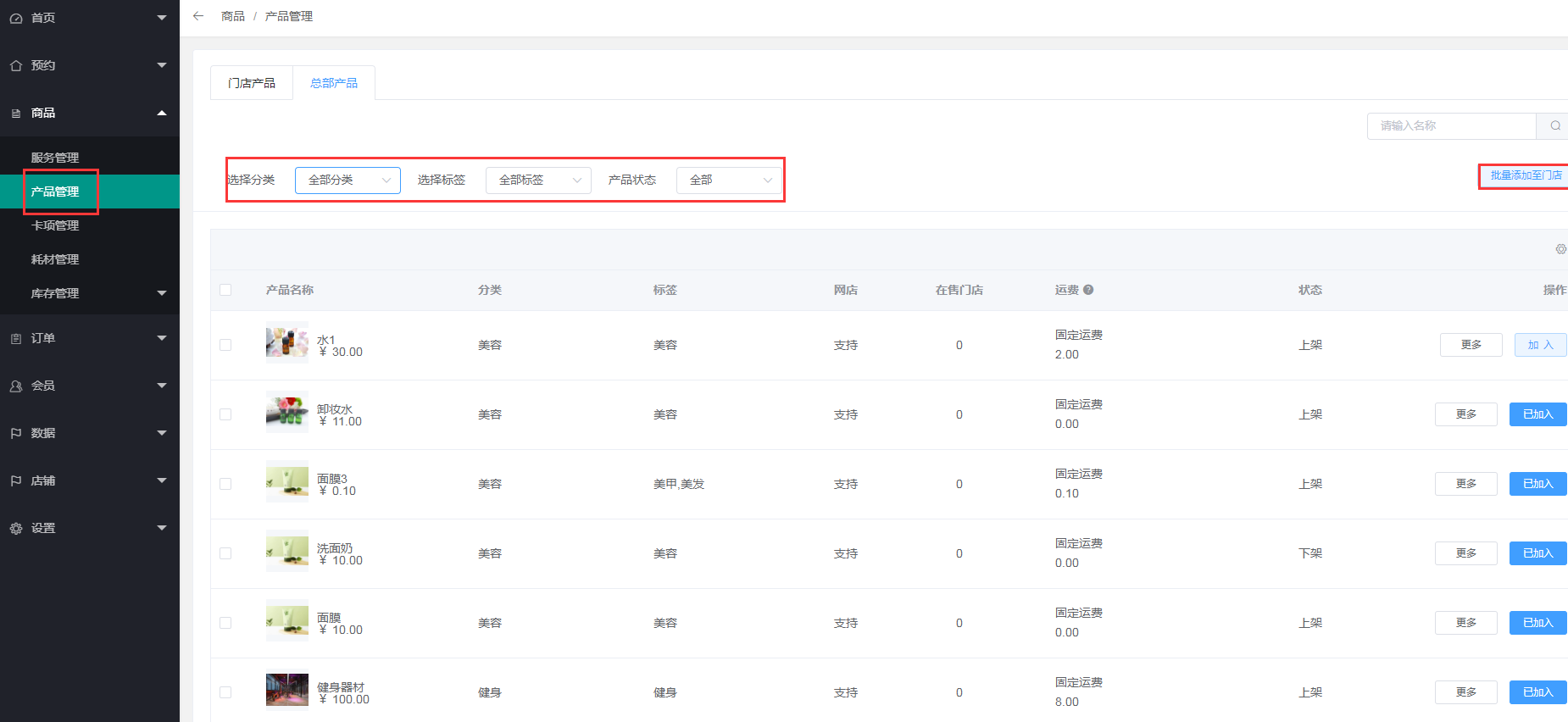Open the 健身器材 product thumbnail

[287, 691]
